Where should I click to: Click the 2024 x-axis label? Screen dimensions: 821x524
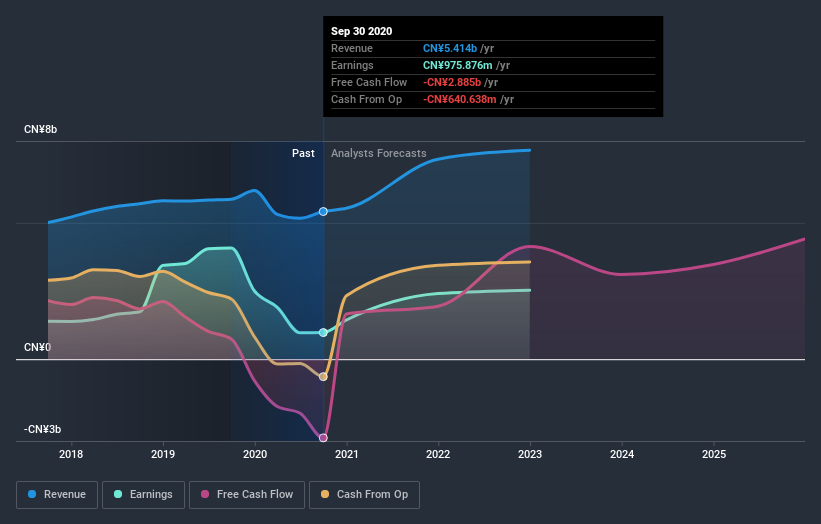[x=622, y=454]
